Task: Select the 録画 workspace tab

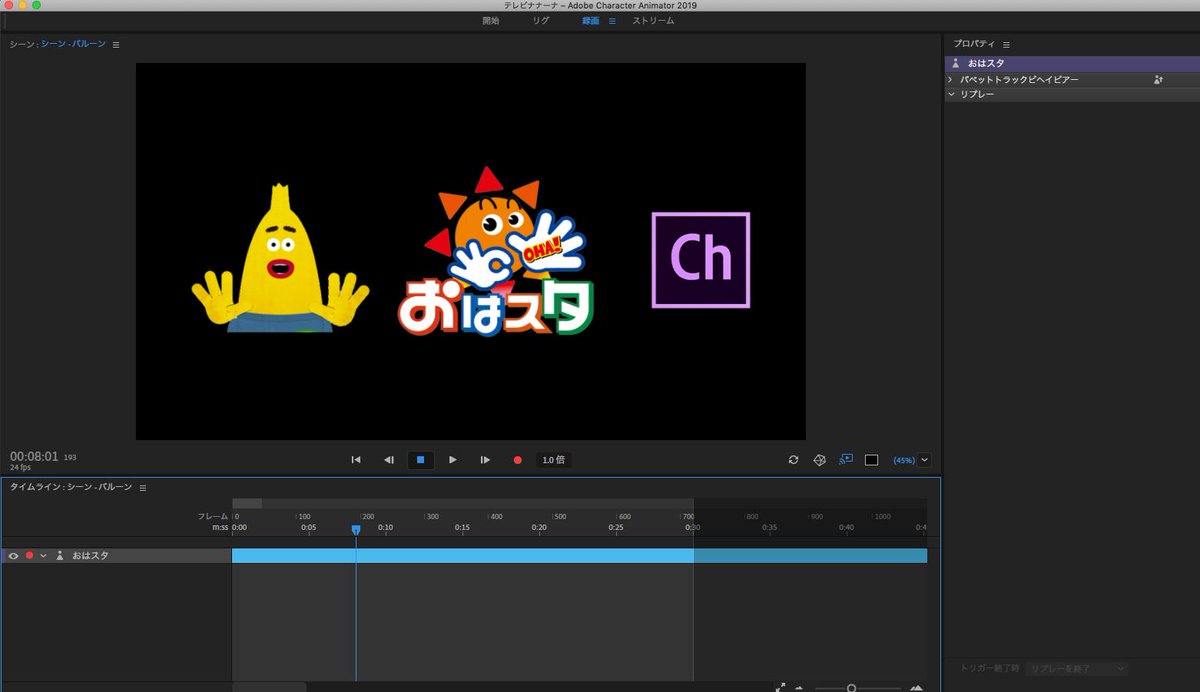Action: point(591,20)
